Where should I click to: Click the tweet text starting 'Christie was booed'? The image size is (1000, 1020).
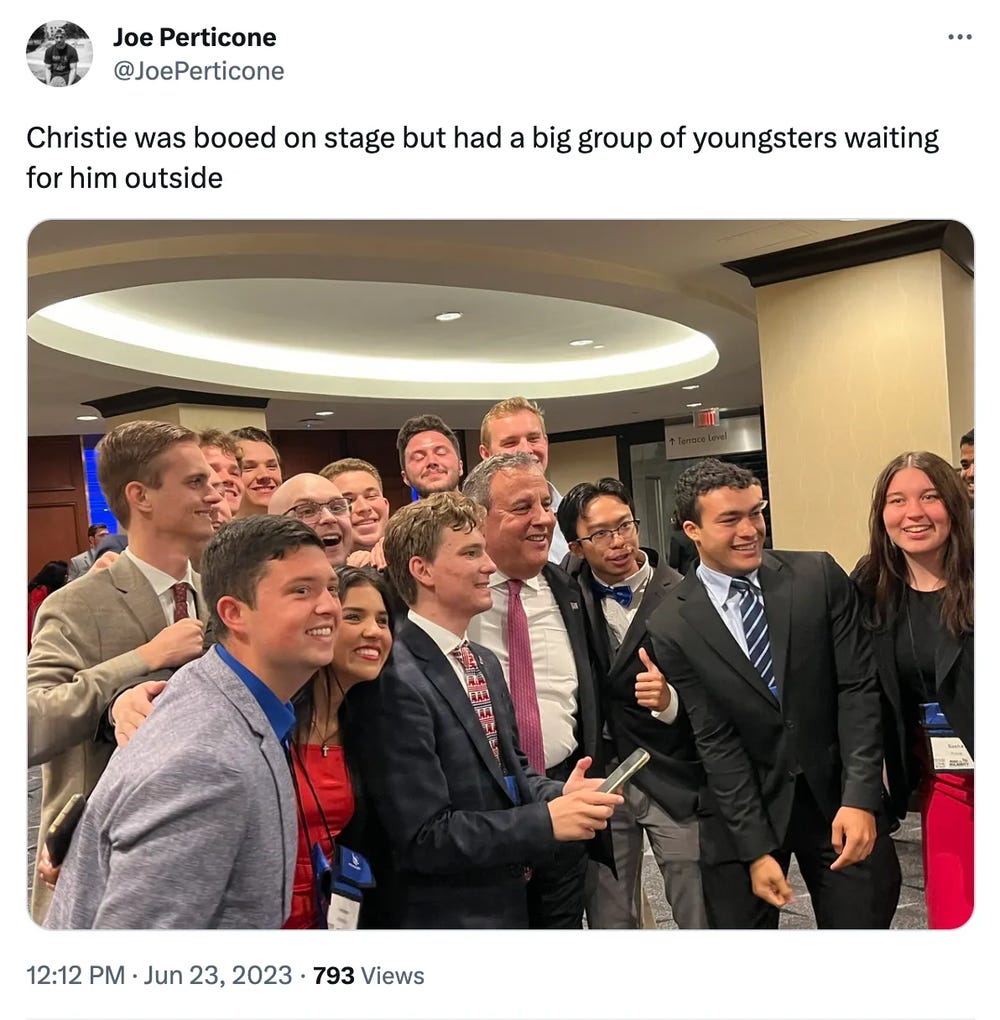[482, 157]
